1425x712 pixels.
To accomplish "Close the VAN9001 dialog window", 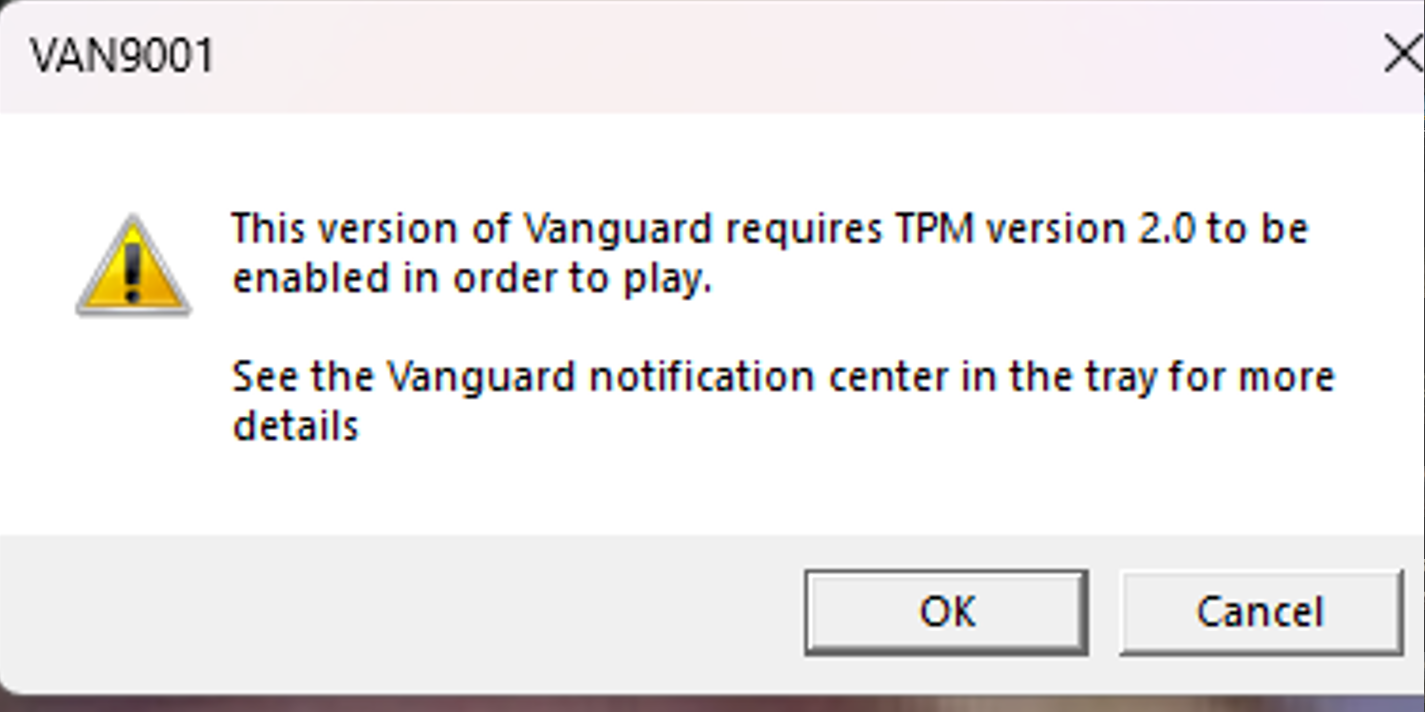I will click(x=1402, y=54).
